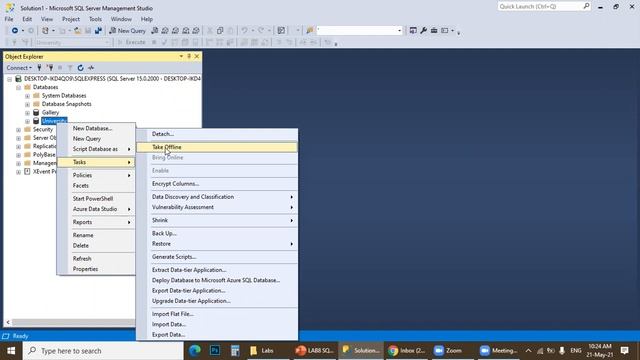
Task: Open the Window menu
Action: click(121, 19)
